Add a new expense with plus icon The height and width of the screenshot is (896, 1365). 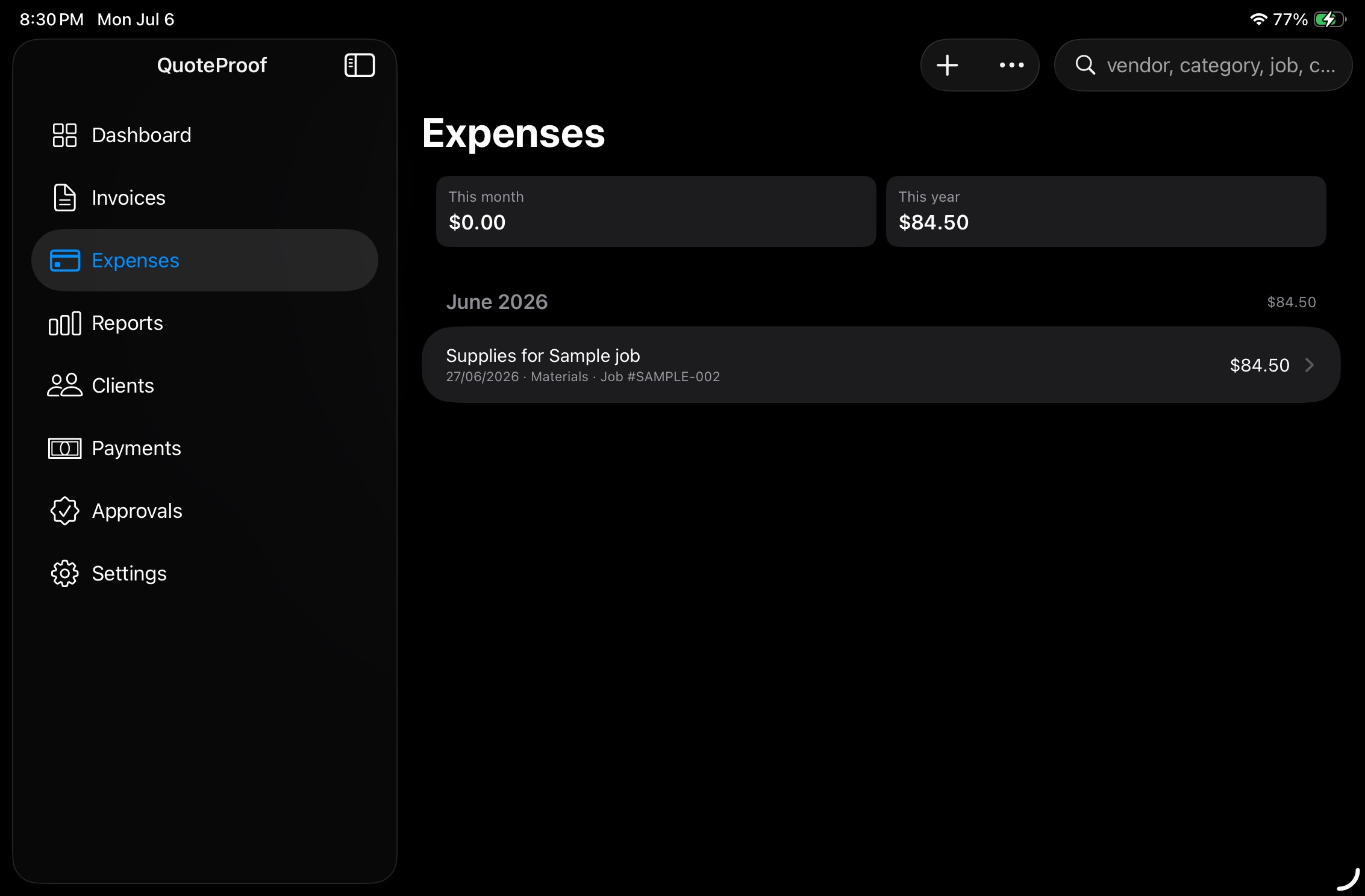coord(948,65)
